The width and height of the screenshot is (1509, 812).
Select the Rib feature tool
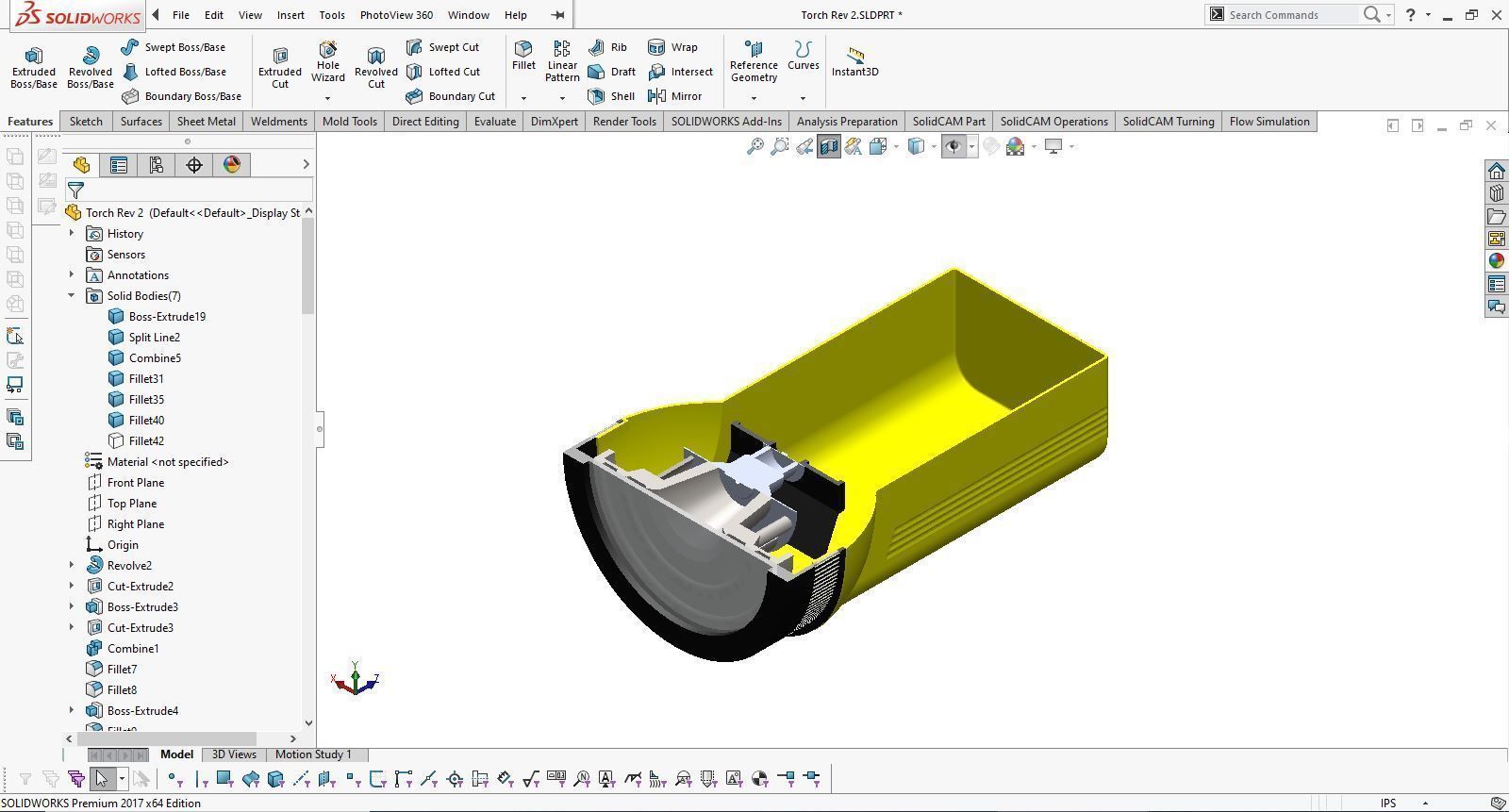pos(607,47)
